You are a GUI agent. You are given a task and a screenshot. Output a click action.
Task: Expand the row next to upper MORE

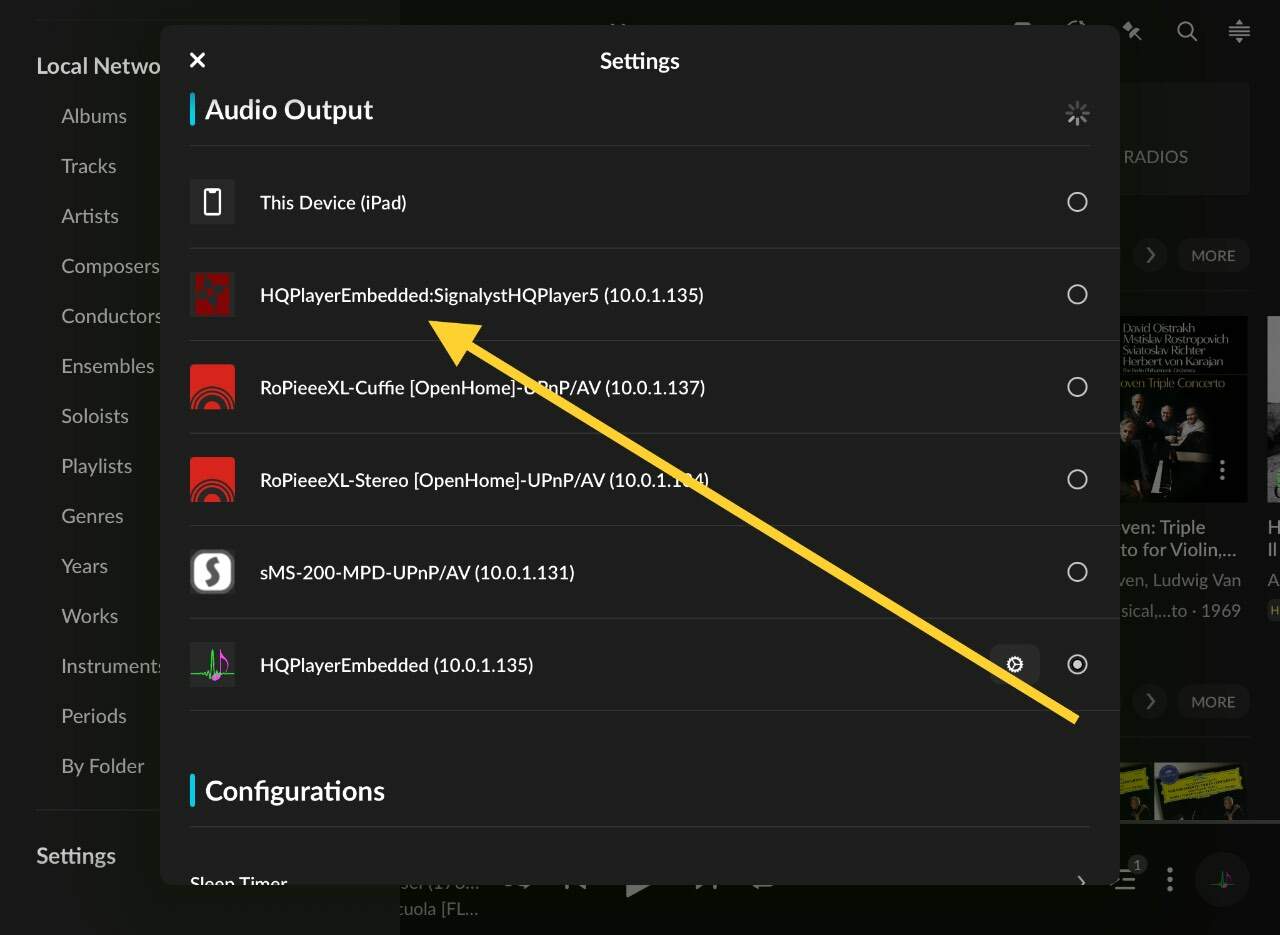coord(1150,256)
